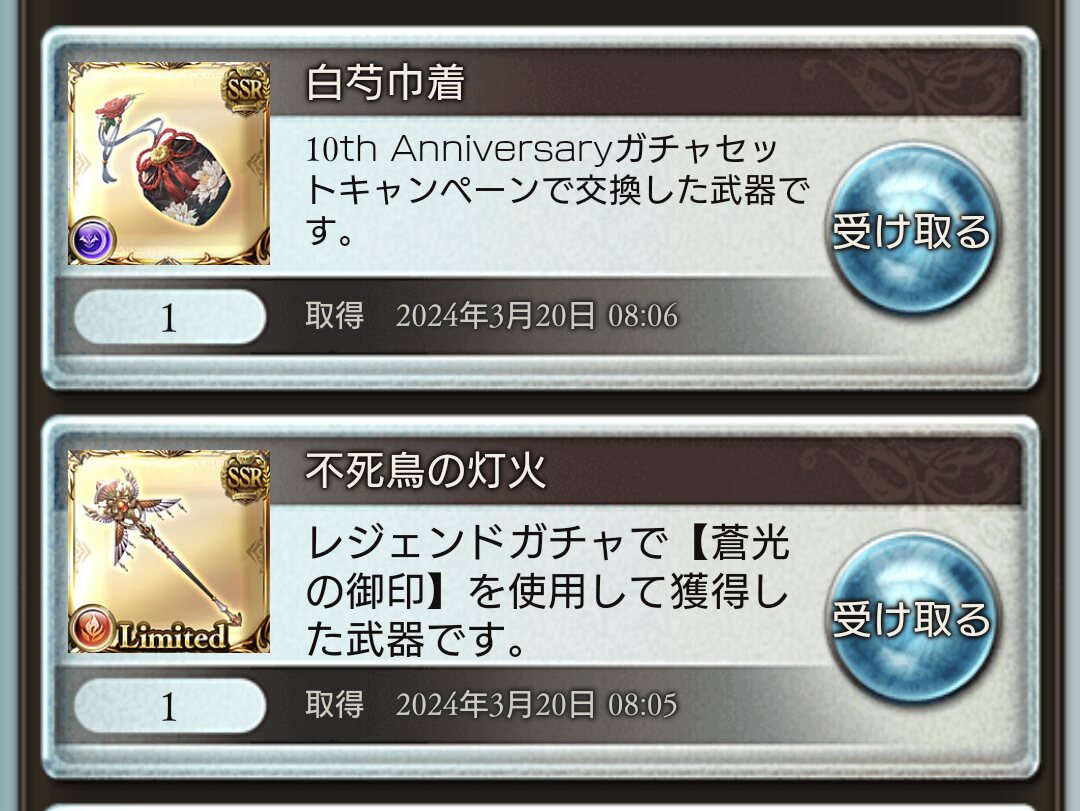This screenshot has height=811, width=1080.
Task: Open the 不死鳥の灯火 staff weapon thumbnail
Action: tap(169, 551)
